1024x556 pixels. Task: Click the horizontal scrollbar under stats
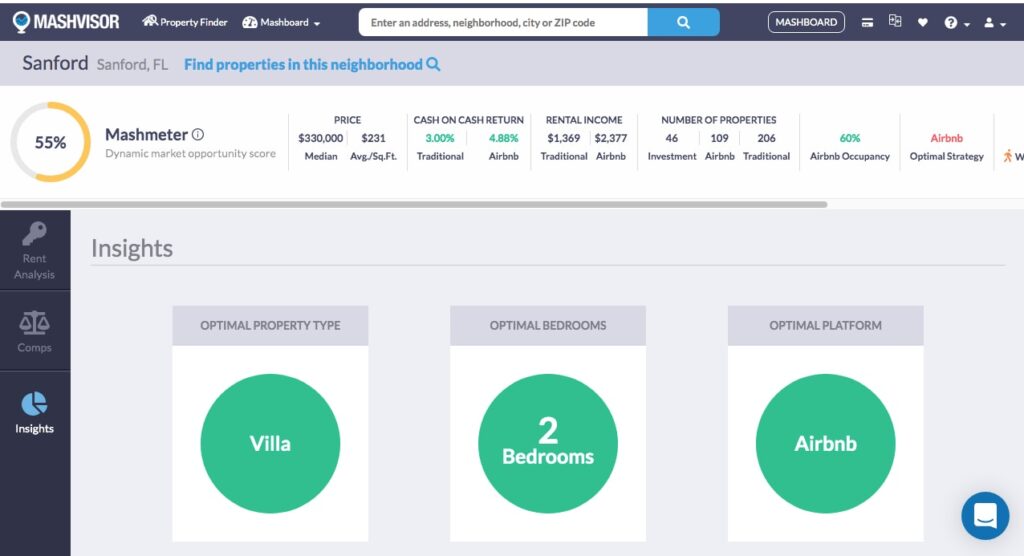pos(414,204)
